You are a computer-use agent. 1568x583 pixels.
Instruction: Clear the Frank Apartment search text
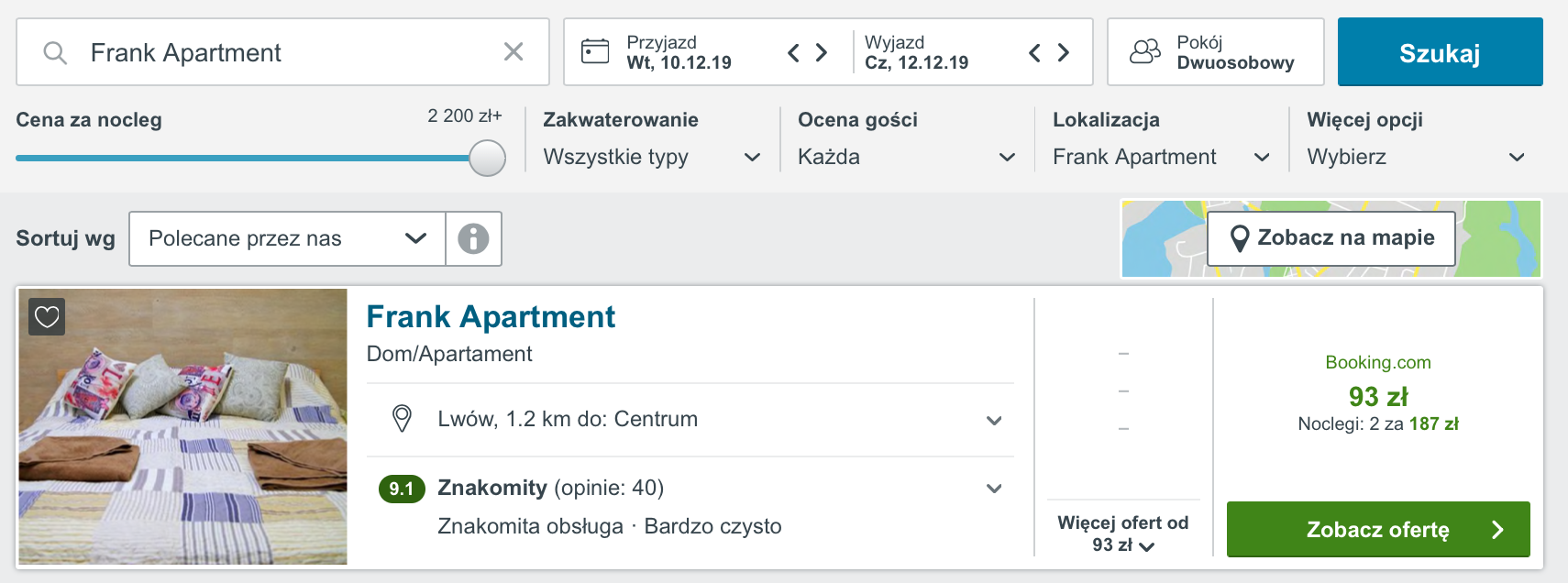513,52
